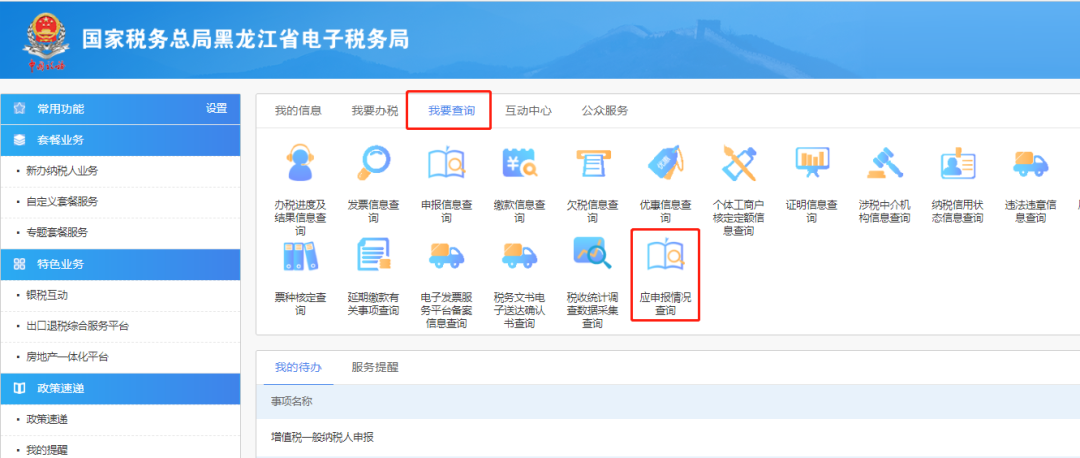Switch to 服务提醒 tab
1080x458 pixels.
pyautogui.click(x=375, y=367)
